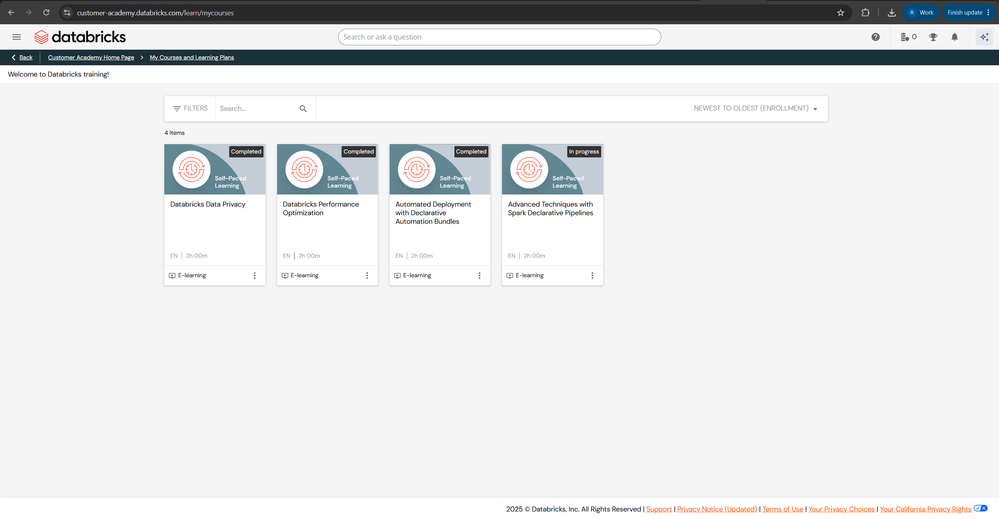Open Databricks Performance Optimization thumbnail
The height and width of the screenshot is (519, 999).
[327, 169]
